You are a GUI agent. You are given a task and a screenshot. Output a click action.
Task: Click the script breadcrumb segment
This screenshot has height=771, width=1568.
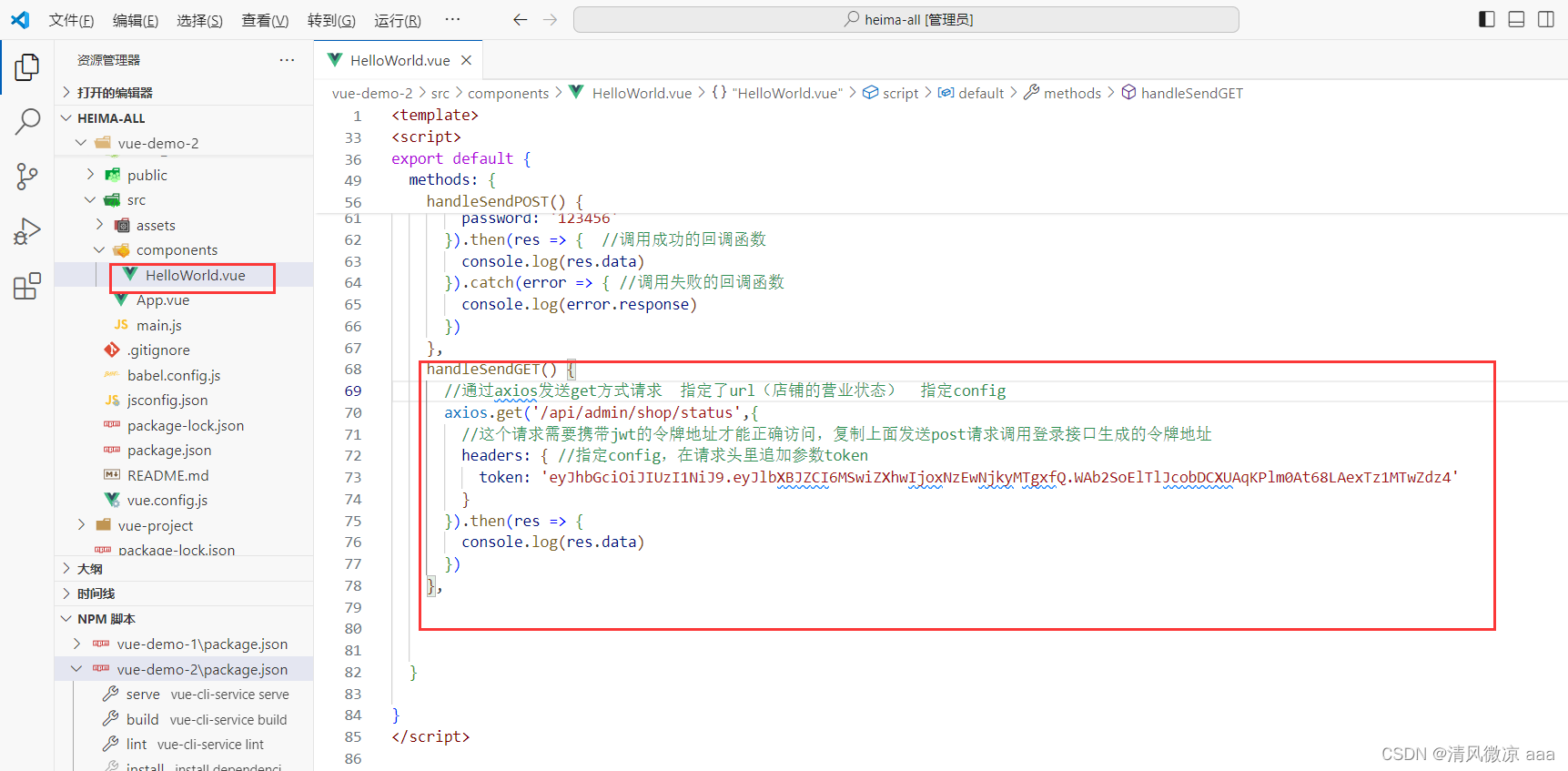(891, 93)
